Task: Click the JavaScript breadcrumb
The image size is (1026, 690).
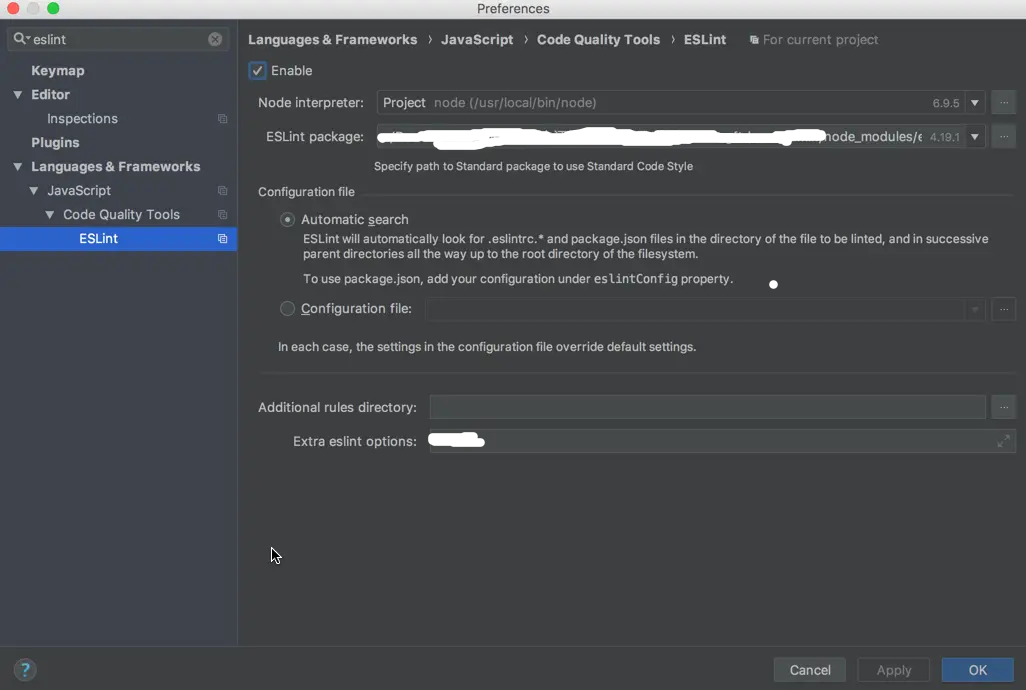Action: [x=477, y=40]
